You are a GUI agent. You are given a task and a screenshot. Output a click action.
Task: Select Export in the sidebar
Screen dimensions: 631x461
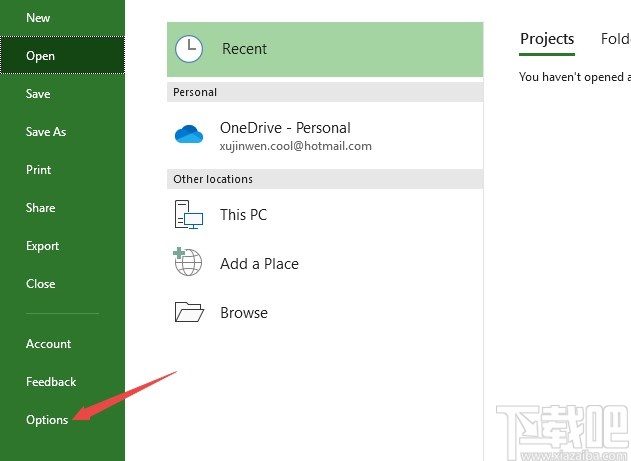pos(42,246)
